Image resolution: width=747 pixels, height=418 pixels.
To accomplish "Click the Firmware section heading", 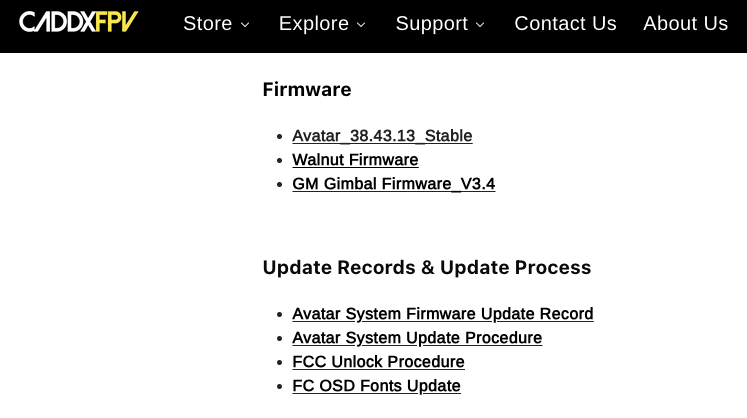I will [x=307, y=90].
